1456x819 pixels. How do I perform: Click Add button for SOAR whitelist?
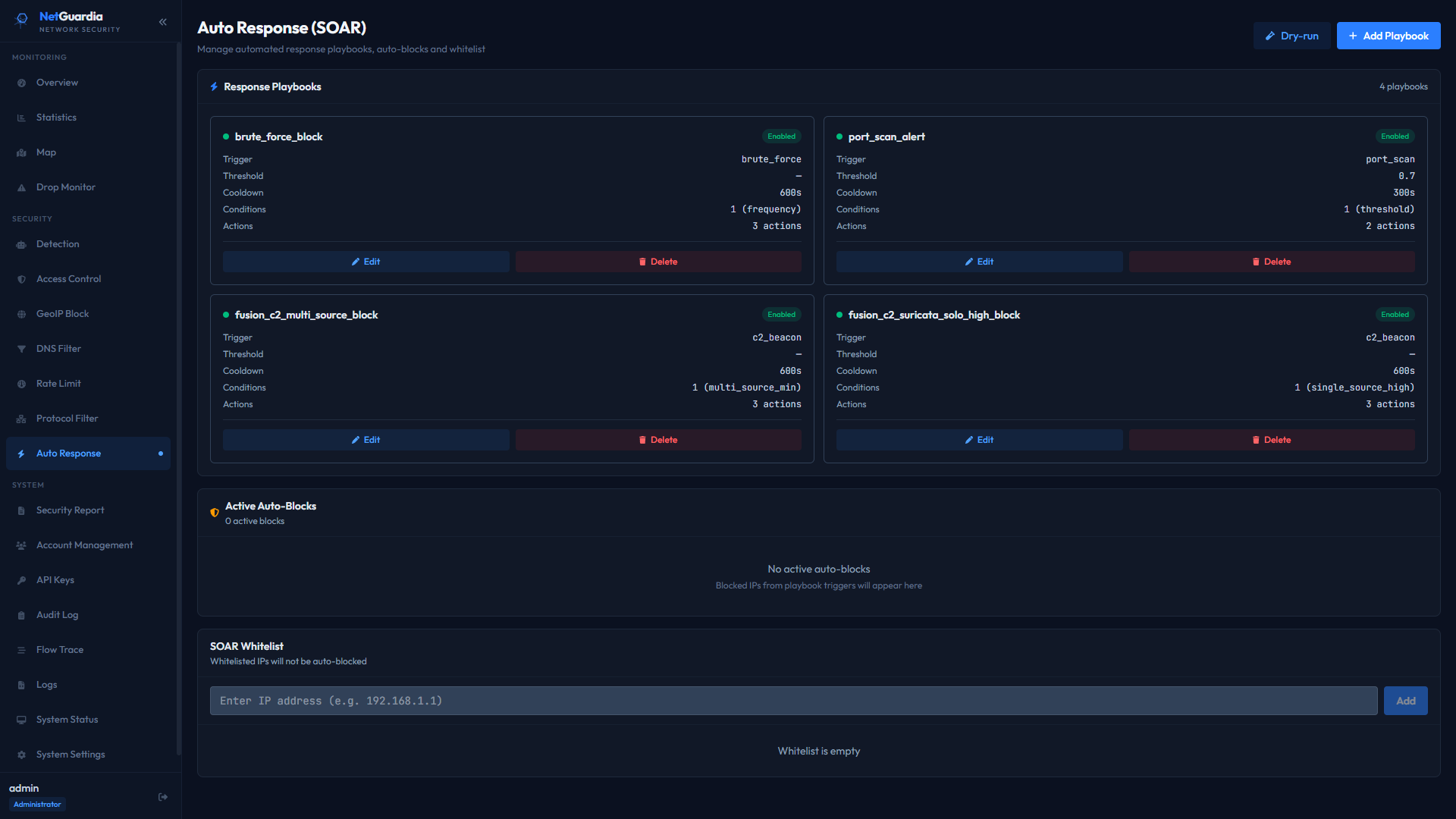[1405, 701]
